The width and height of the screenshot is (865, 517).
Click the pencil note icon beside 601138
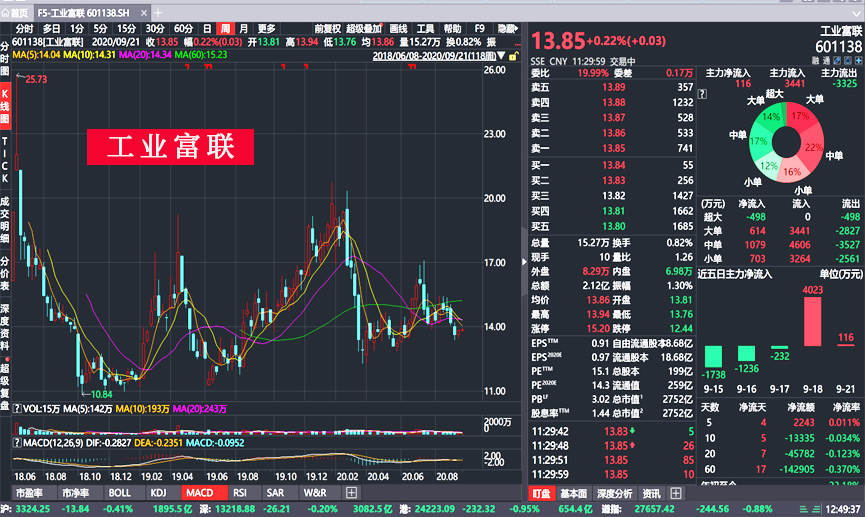click(x=837, y=61)
